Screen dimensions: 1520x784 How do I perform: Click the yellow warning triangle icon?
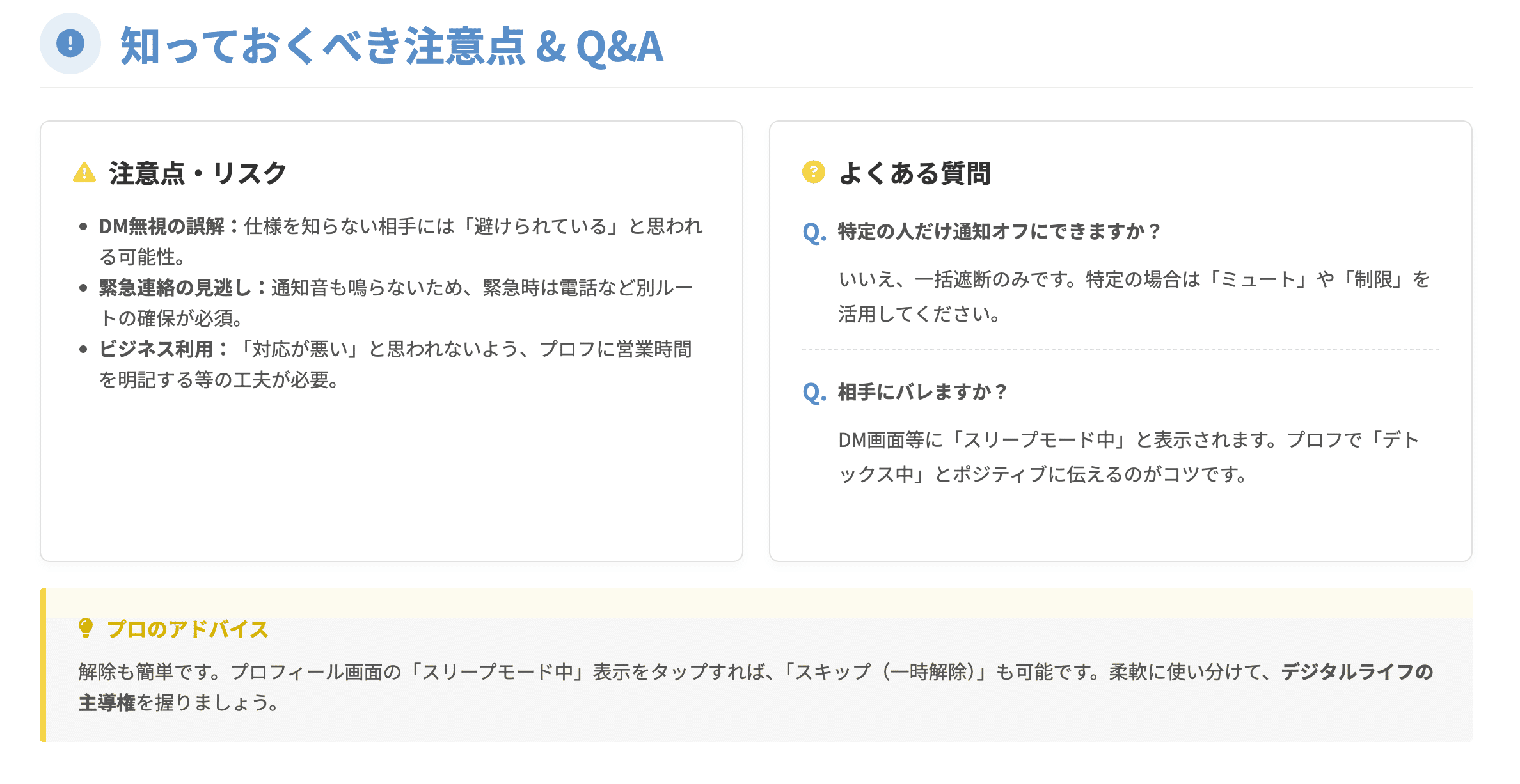pyautogui.click(x=84, y=173)
